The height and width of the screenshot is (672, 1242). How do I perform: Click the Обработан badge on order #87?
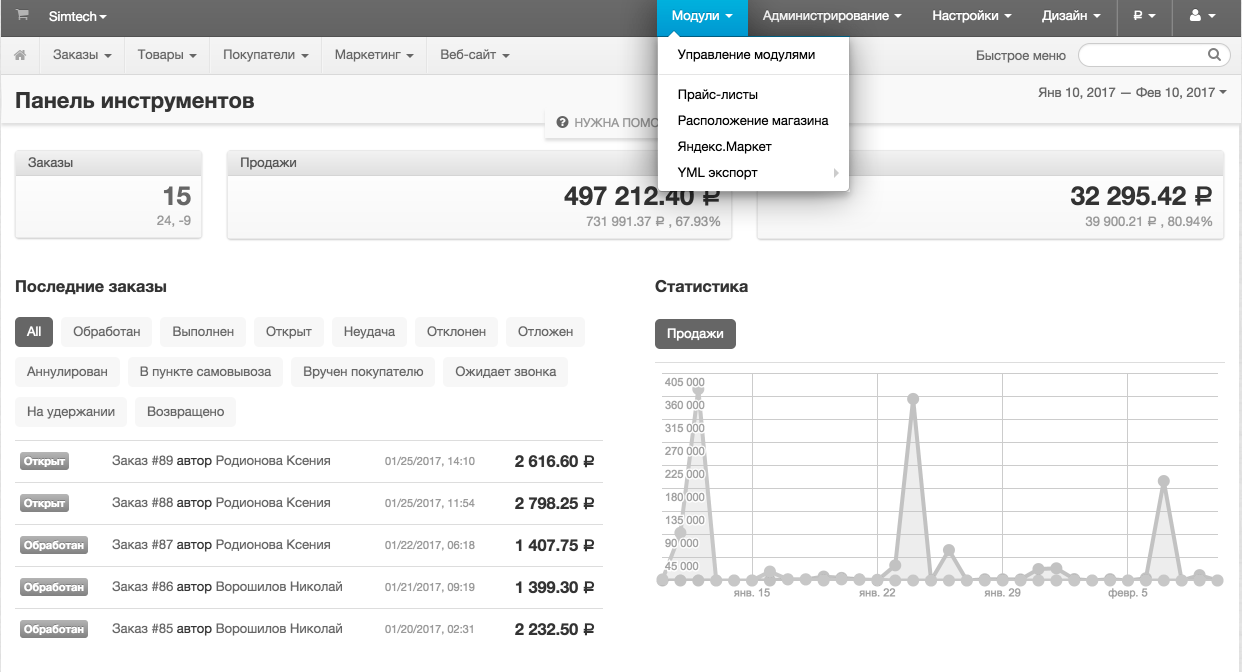(x=54, y=546)
